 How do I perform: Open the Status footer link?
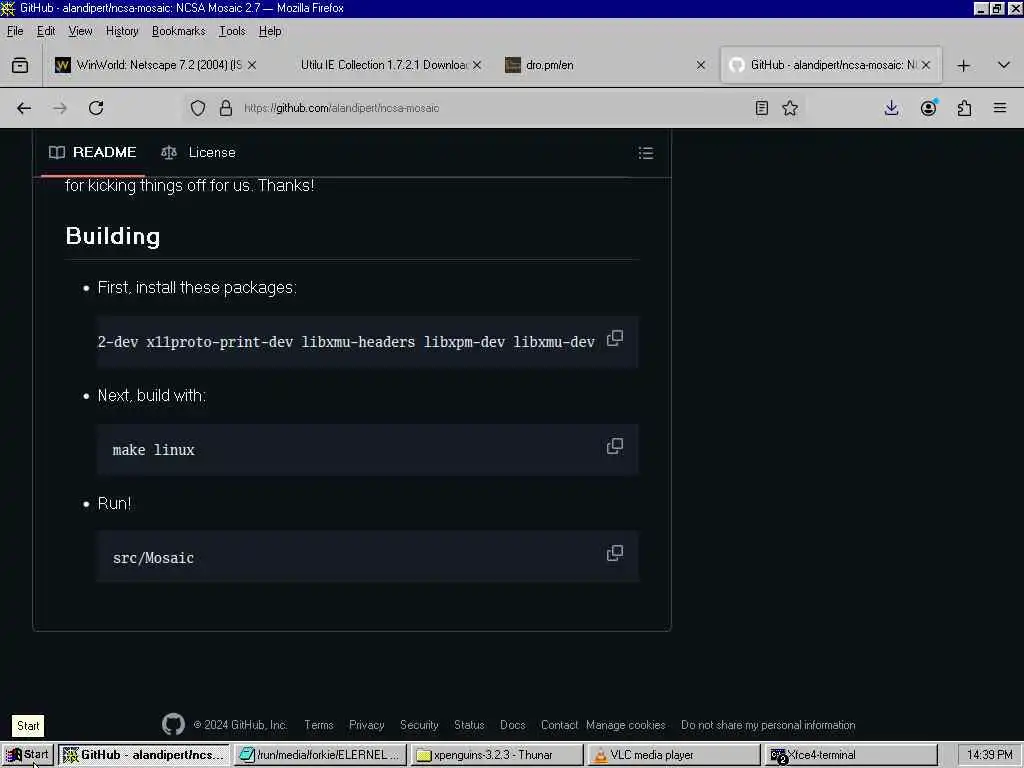pos(469,725)
